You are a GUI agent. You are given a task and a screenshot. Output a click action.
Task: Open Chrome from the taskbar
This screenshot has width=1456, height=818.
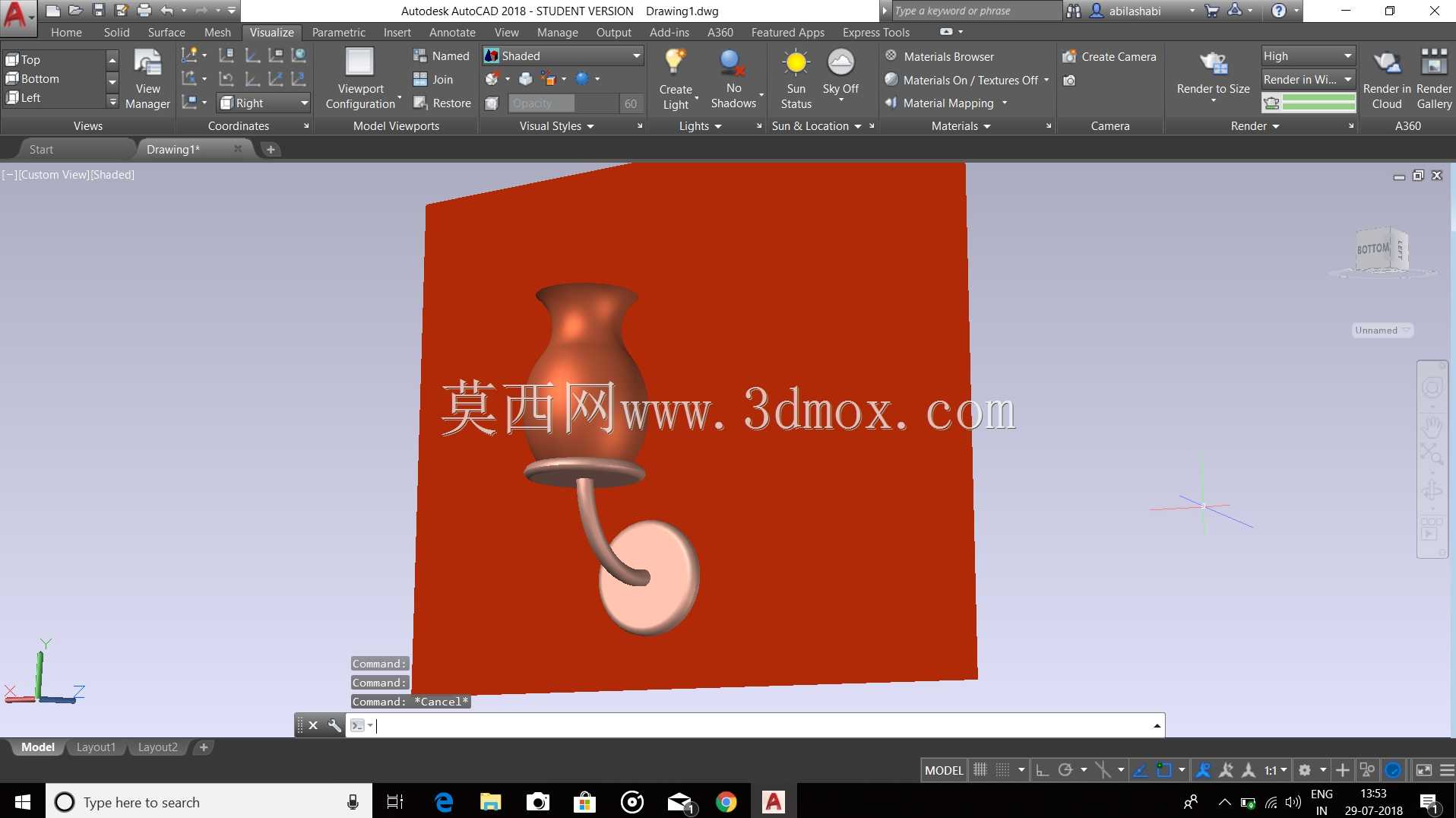click(726, 802)
